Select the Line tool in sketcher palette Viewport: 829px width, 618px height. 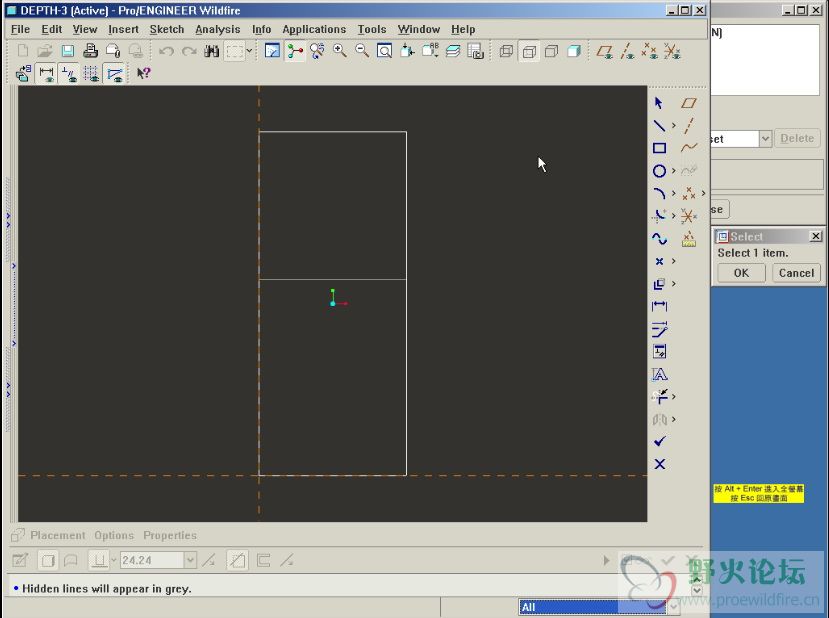point(659,125)
